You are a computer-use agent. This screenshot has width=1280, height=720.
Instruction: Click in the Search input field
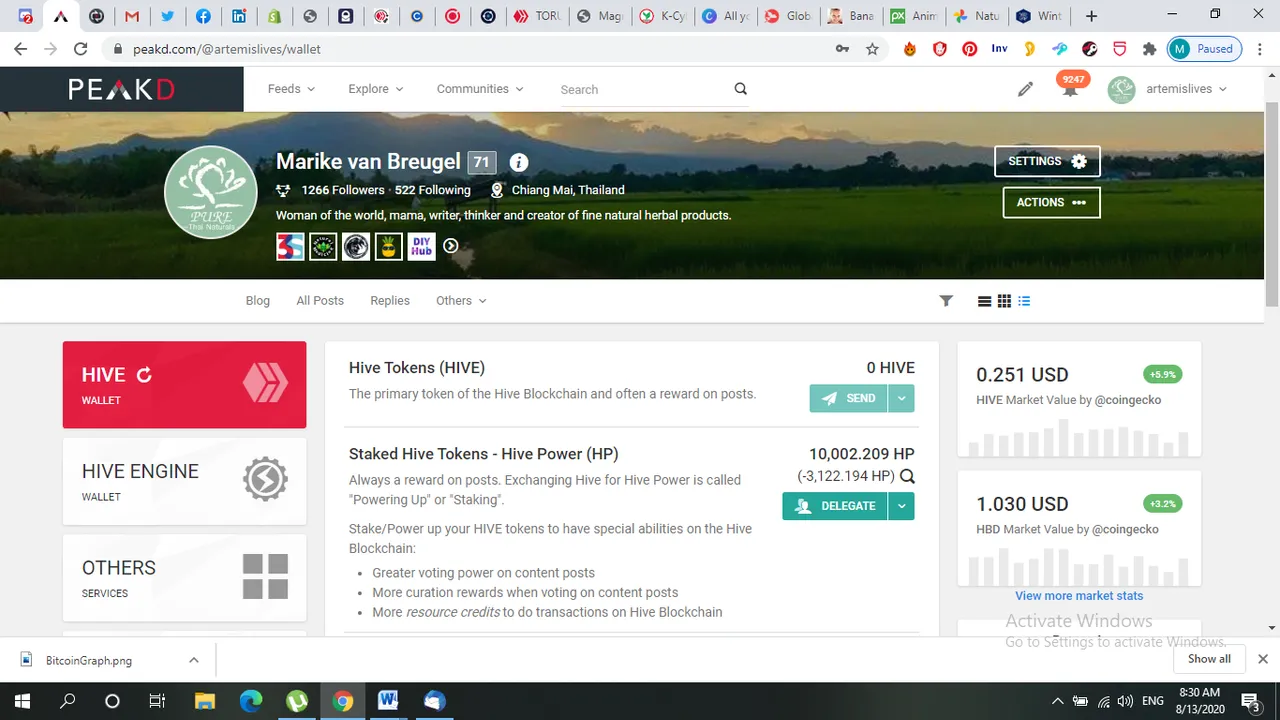coord(643,89)
